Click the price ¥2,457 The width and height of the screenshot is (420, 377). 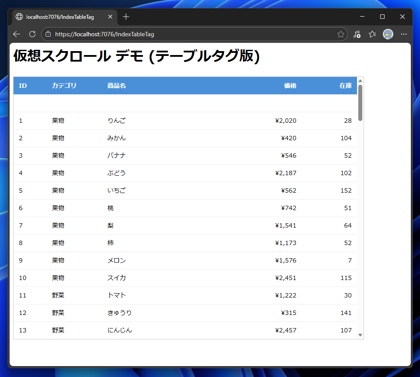click(286, 330)
